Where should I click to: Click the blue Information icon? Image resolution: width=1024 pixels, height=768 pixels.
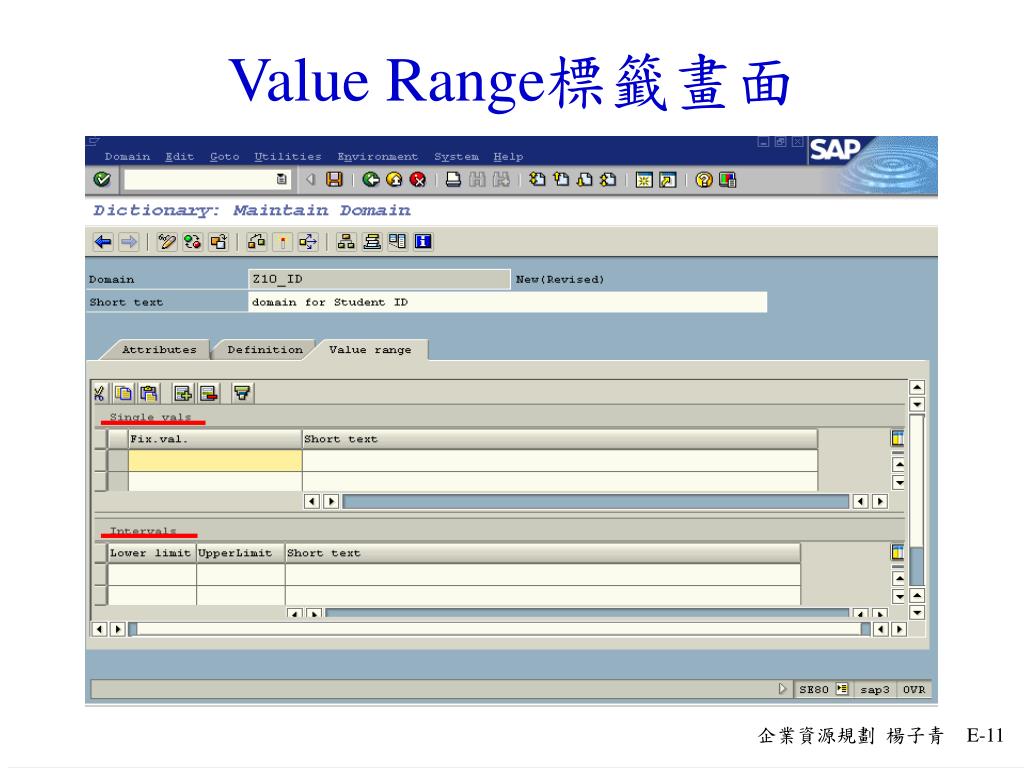click(x=423, y=242)
